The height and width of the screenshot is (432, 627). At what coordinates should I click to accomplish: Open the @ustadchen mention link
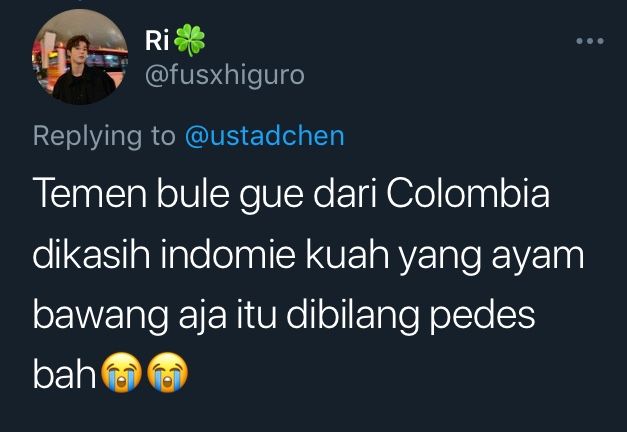[x=265, y=136]
